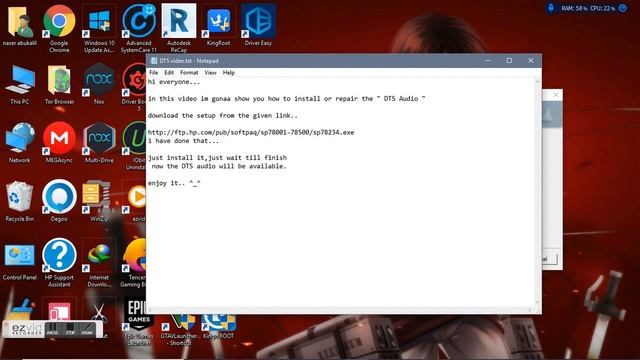Image resolution: width=640 pixels, height=360 pixels.
Task: Open the View menu in Notepad
Action: (x=210, y=73)
